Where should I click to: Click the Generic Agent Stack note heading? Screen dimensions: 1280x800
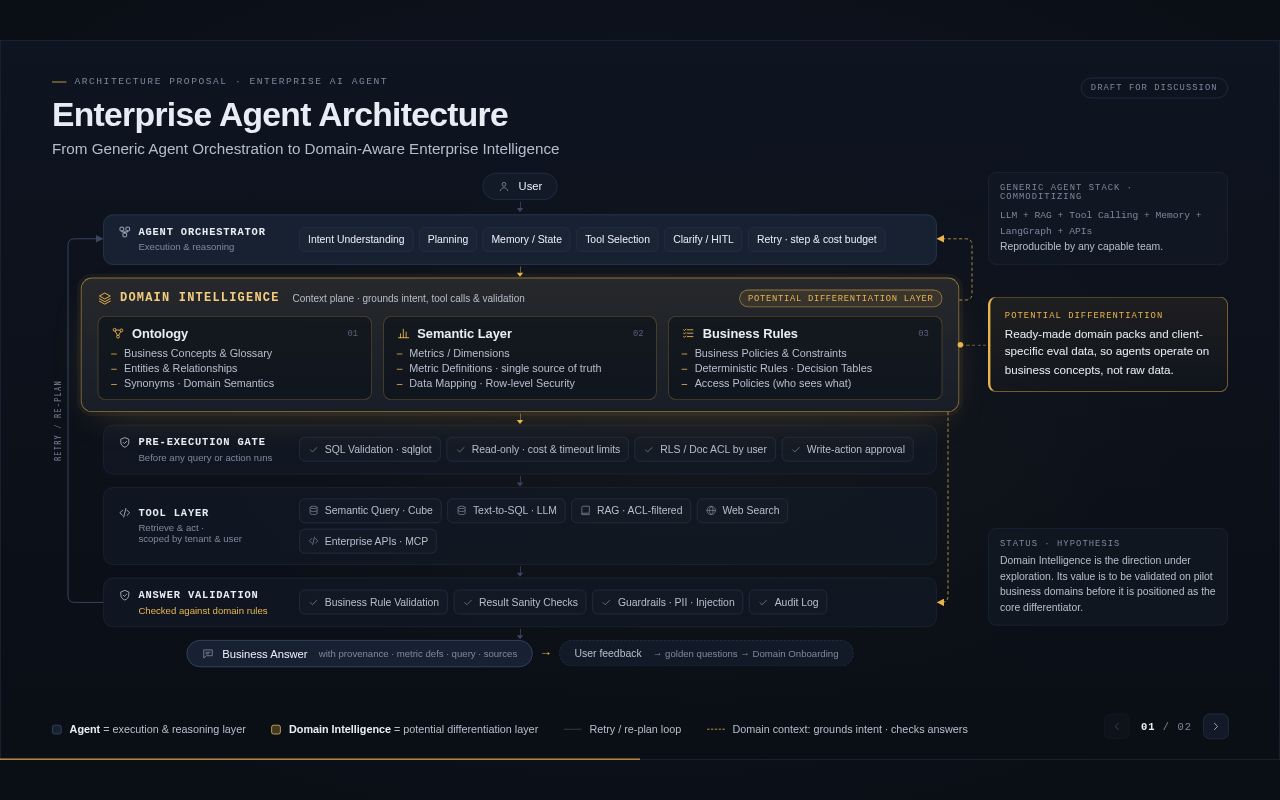pyautogui.click(x=1066, y=192)
